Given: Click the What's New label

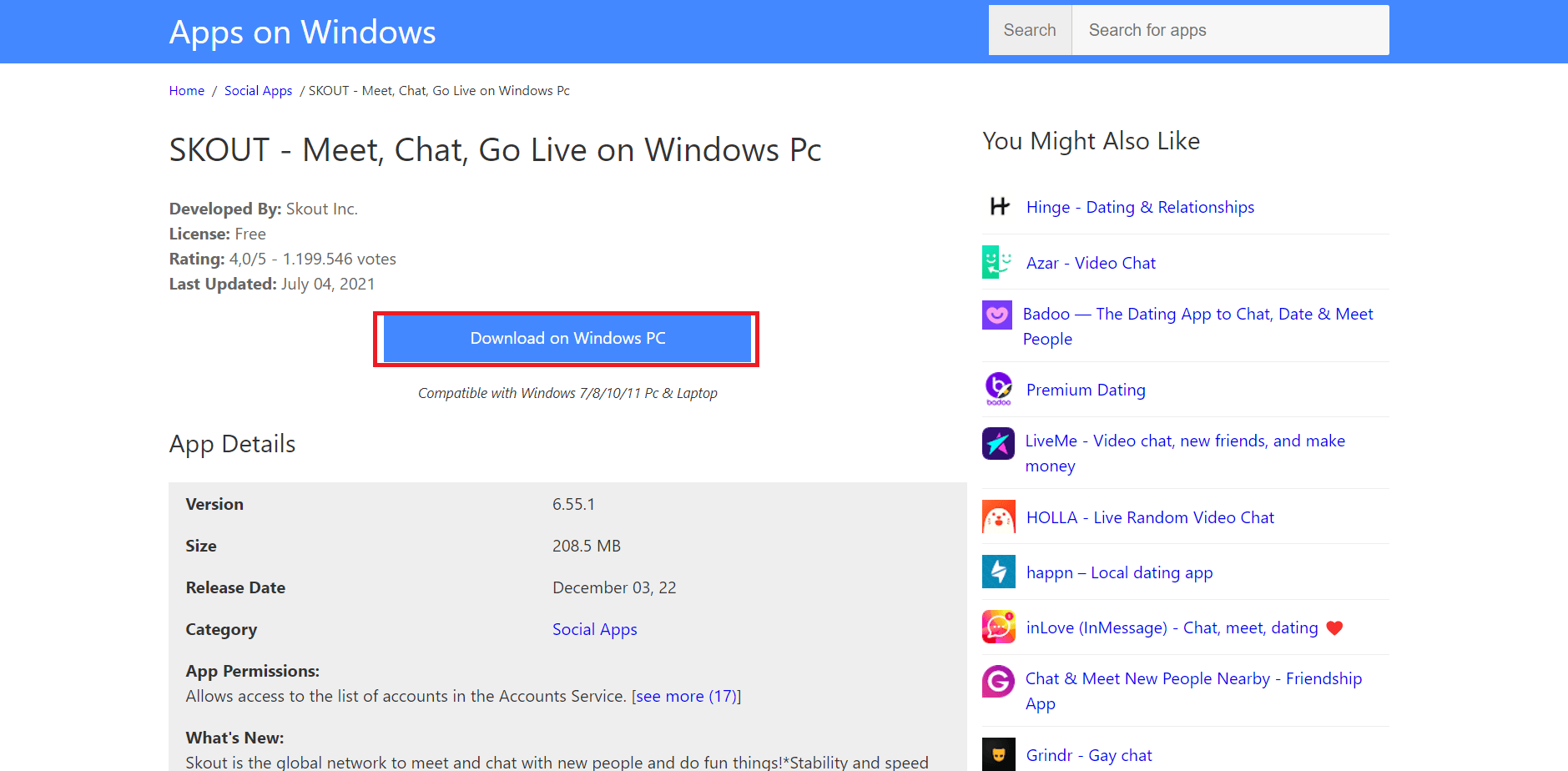Looking at the screenshot, I should [x=234, y=738].
